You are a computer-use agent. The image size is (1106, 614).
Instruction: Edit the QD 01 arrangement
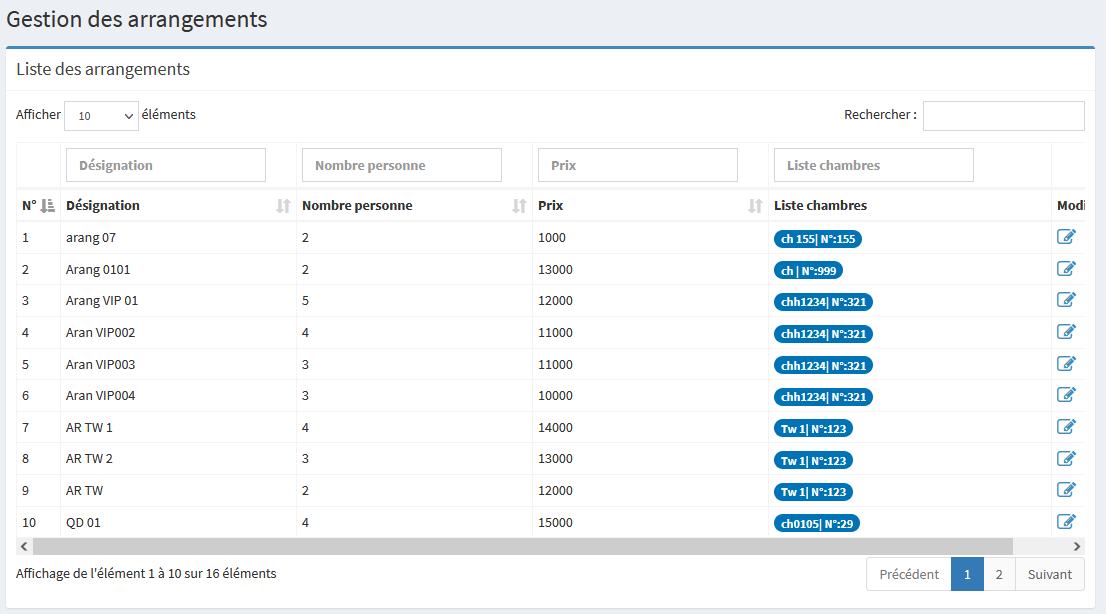[x=1066, y=521]
